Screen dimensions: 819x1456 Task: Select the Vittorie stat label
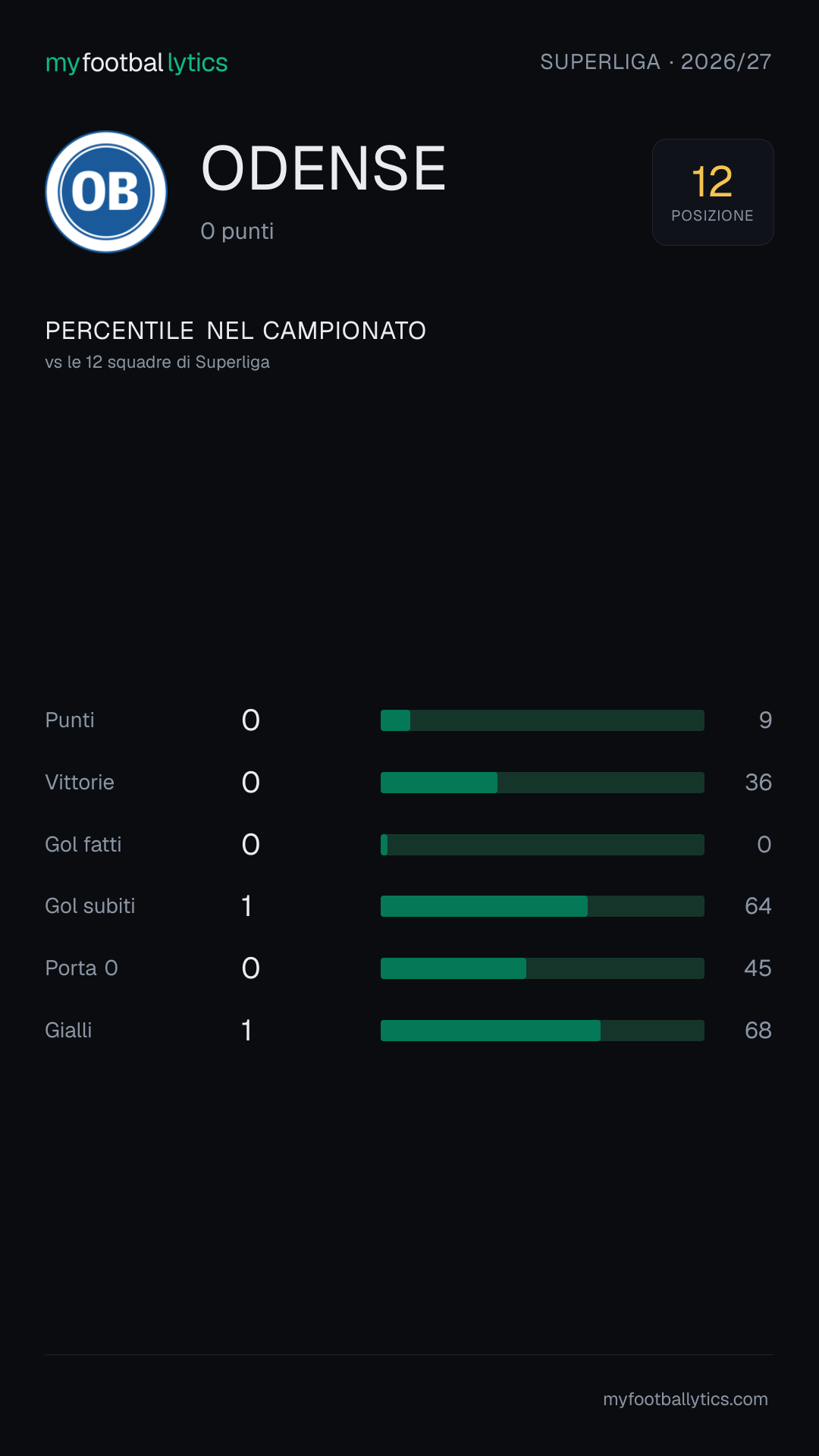point(80,783)
